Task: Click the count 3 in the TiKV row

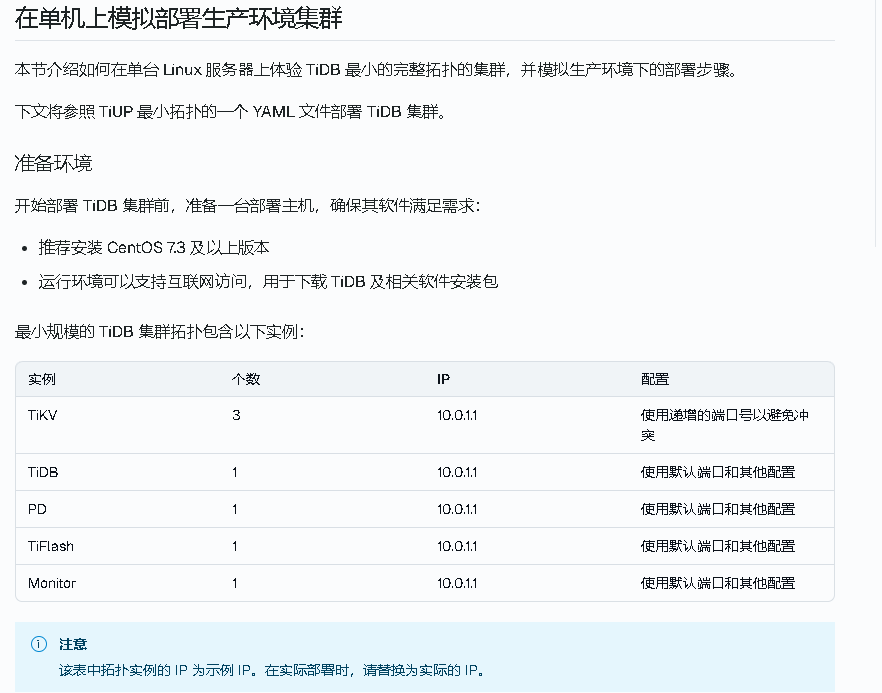Action: coord(236,415)
